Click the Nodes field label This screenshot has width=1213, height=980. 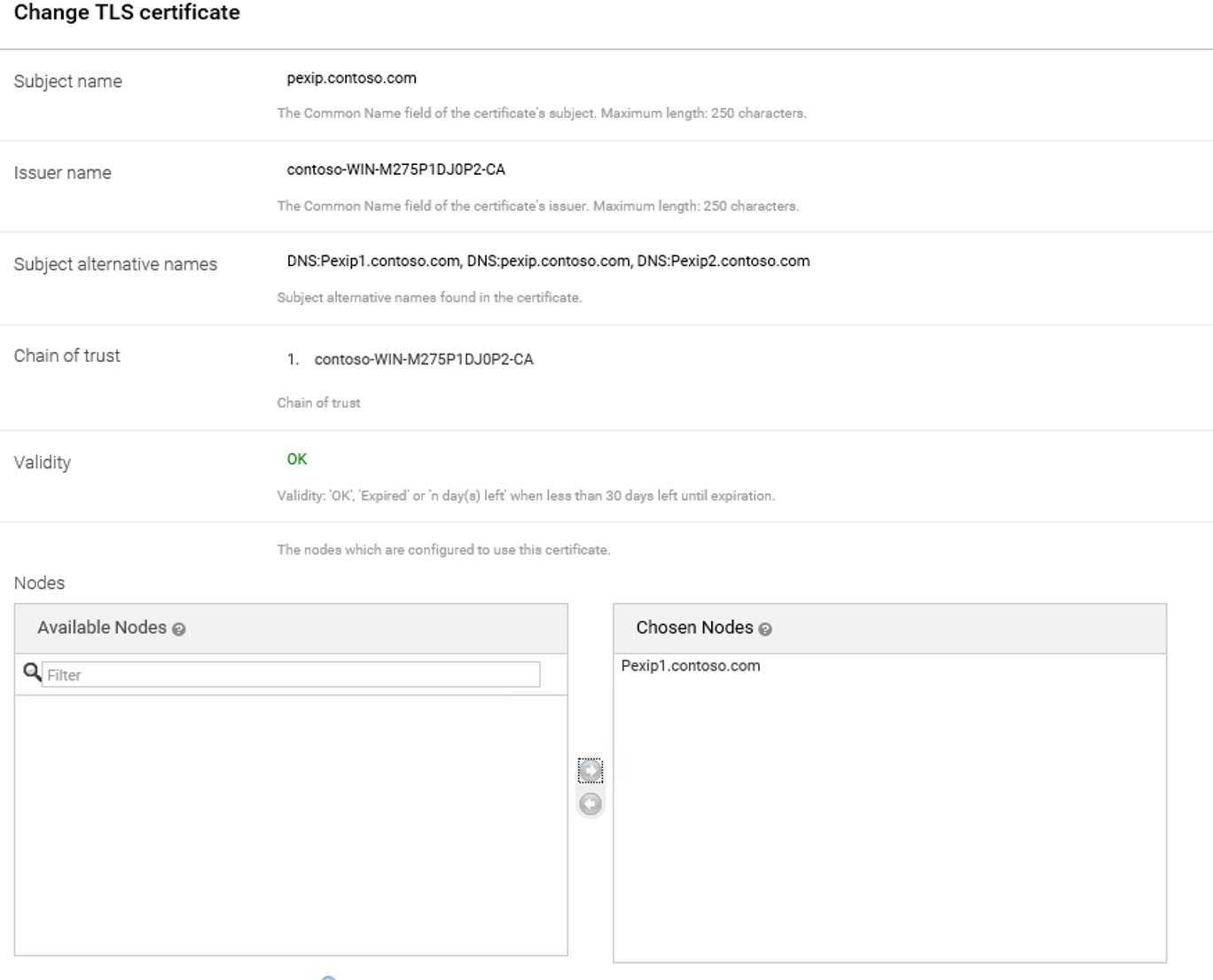[x=40, y=583]
